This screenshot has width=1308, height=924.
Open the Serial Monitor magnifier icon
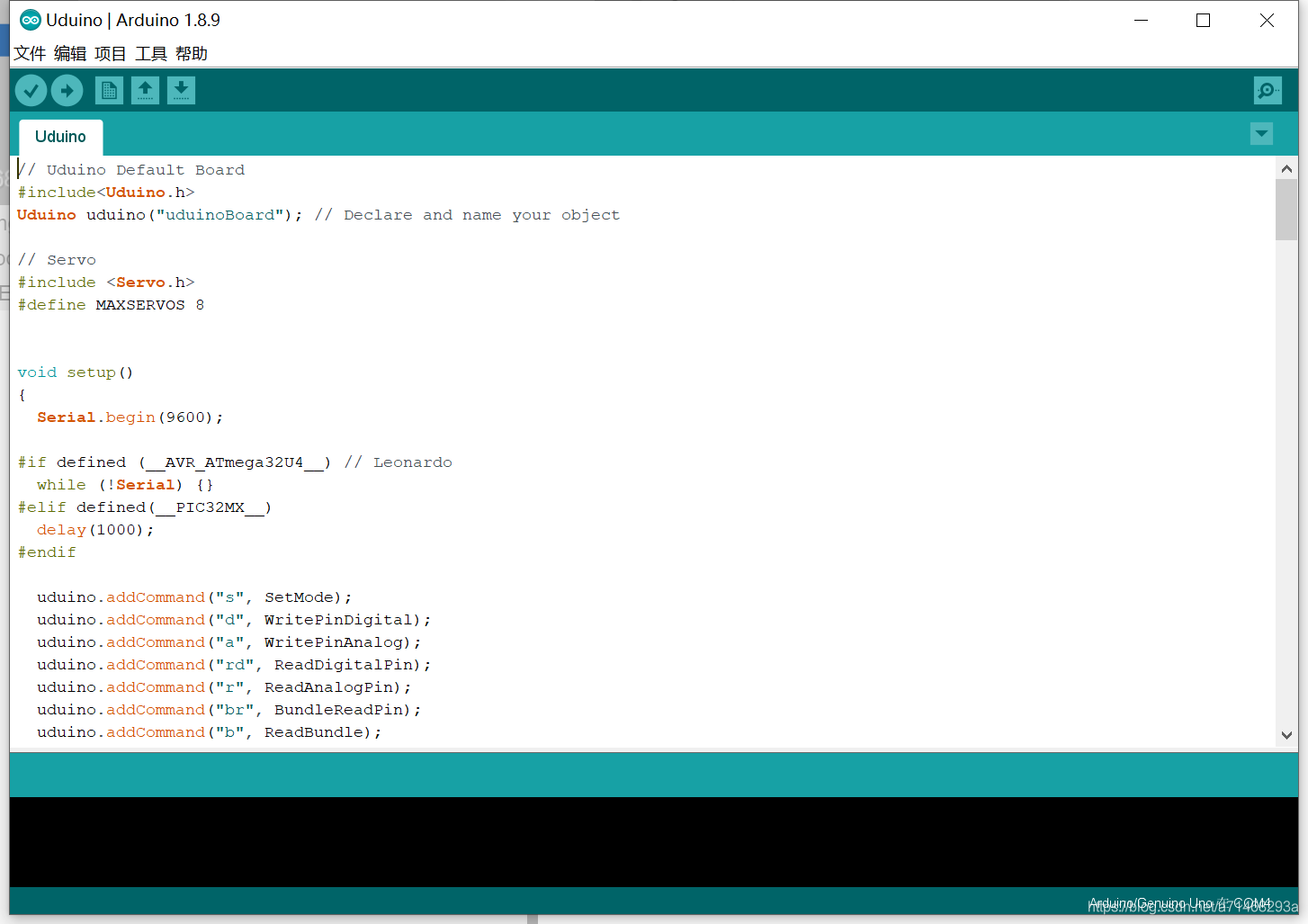1267,90
